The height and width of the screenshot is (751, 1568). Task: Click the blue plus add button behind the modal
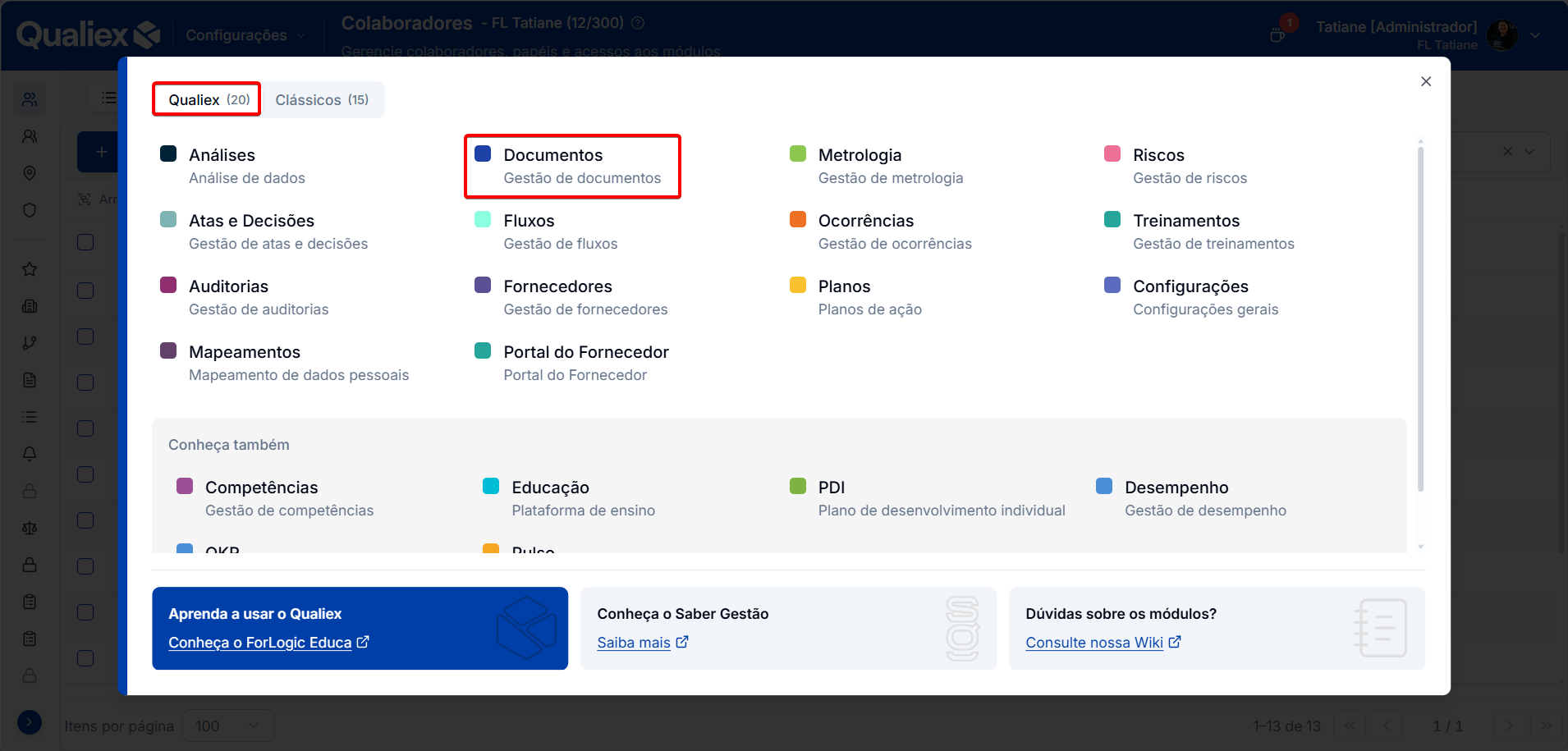pyautogui.click(x=101, y=152)
